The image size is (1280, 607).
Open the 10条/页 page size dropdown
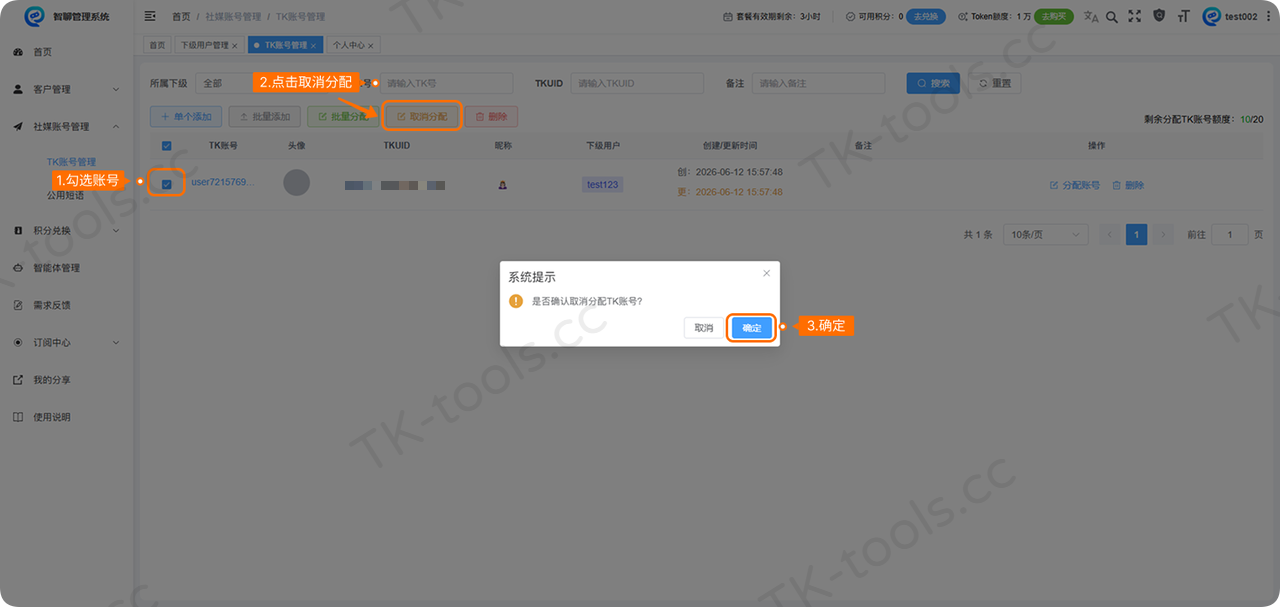(x=1046, y=234)
